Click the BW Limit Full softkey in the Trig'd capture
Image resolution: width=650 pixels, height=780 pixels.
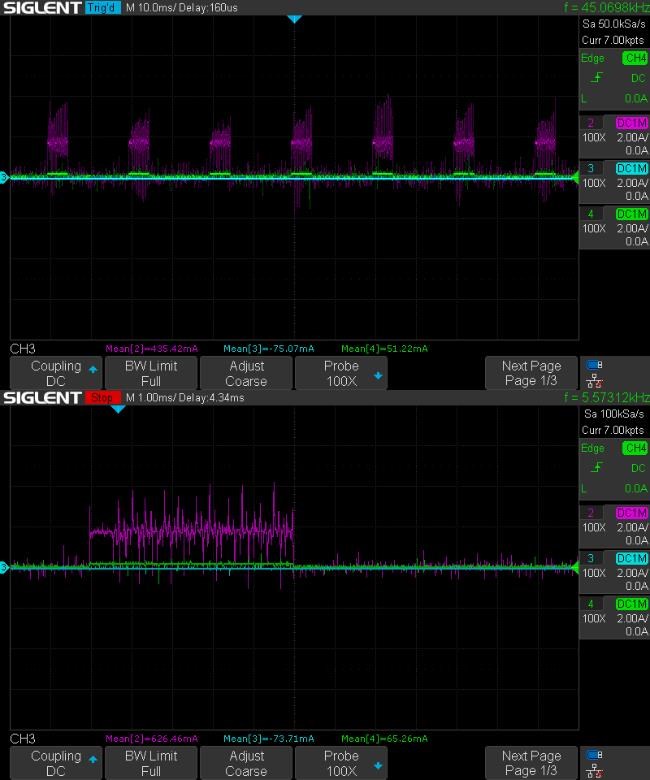[151, 373]
